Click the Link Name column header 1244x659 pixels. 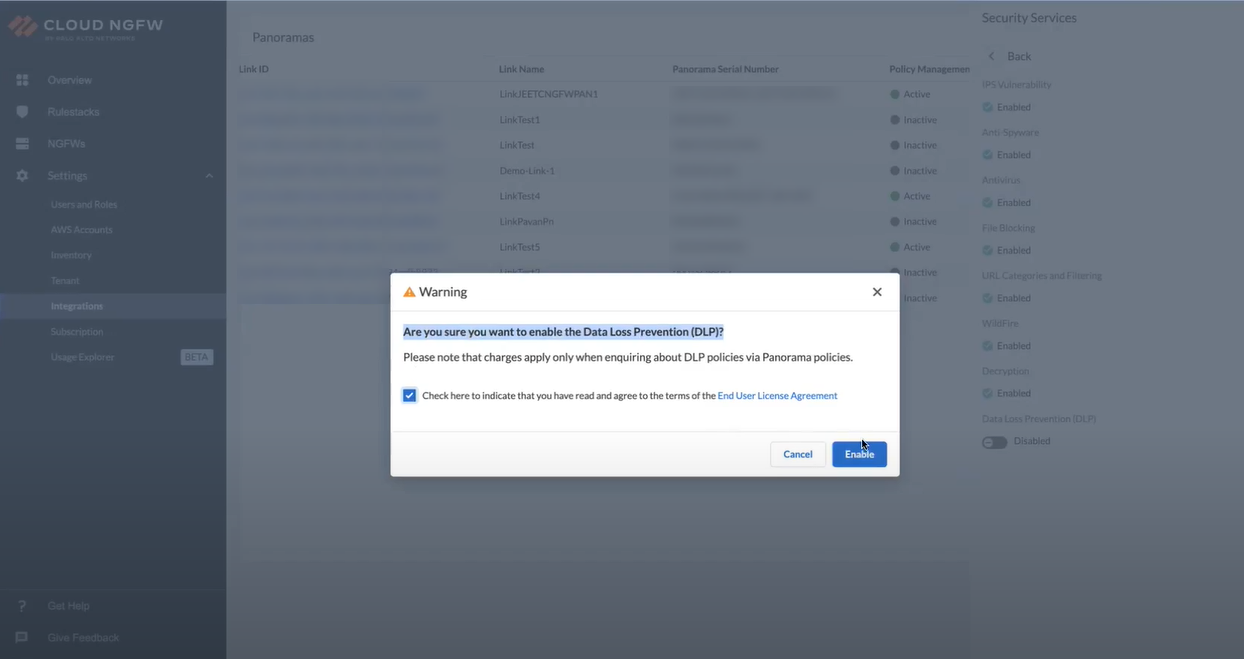(x=522, y=69)
